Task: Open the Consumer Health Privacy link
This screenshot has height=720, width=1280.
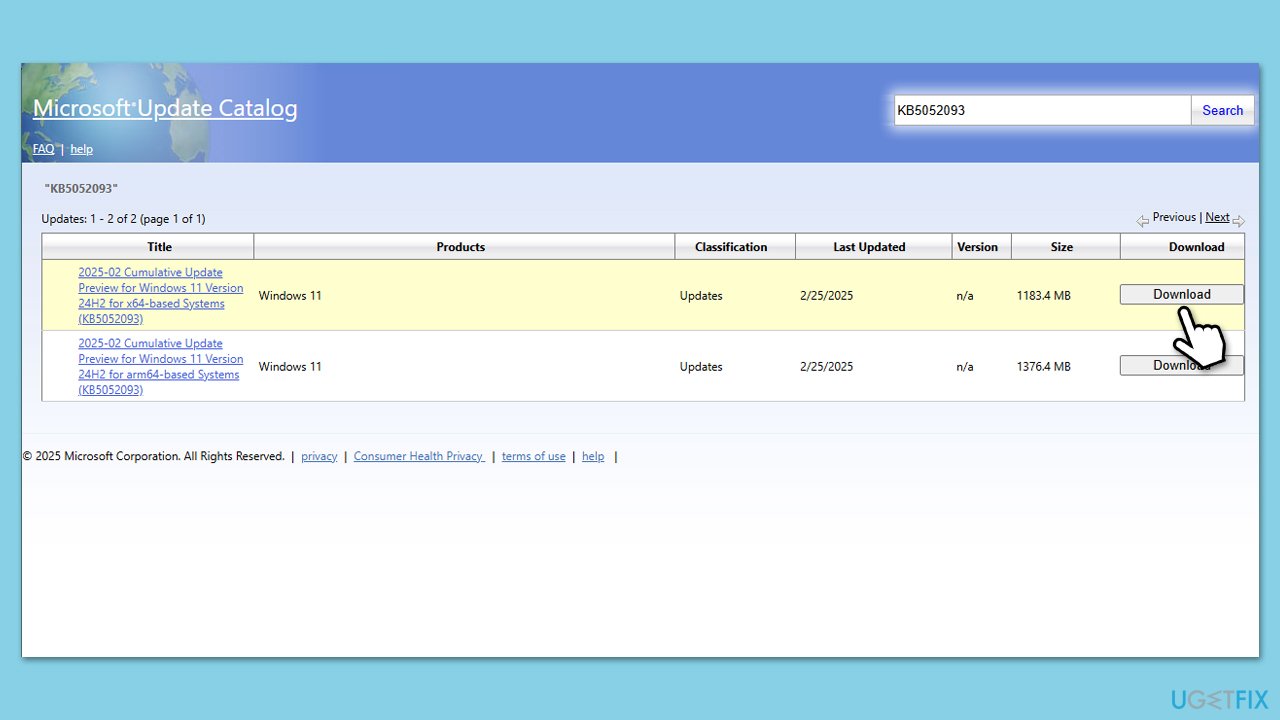Action: (419, 456)
